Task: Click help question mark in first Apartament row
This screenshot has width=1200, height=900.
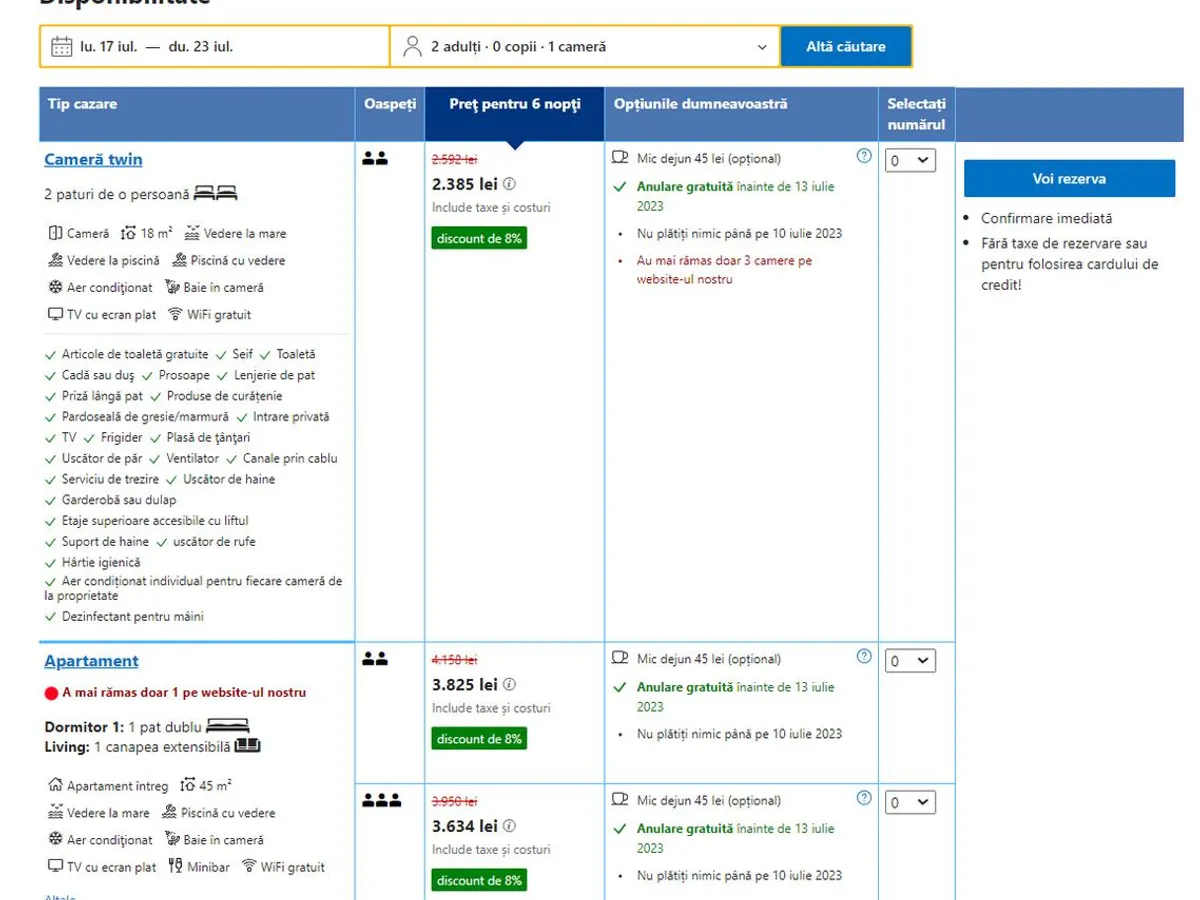Action: coord(864,657)
